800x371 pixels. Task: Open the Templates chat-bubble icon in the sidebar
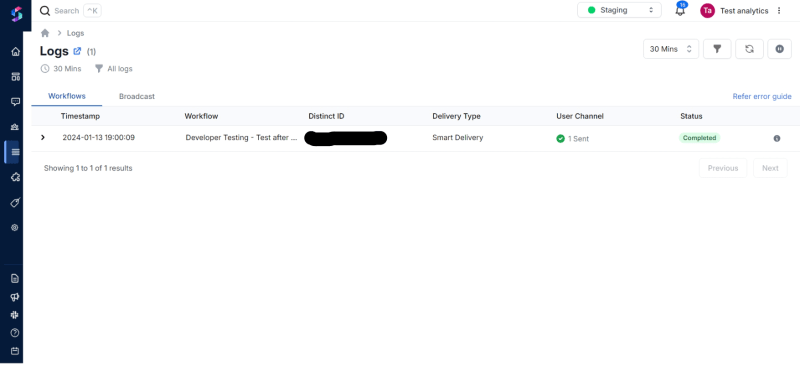(15, 102)
